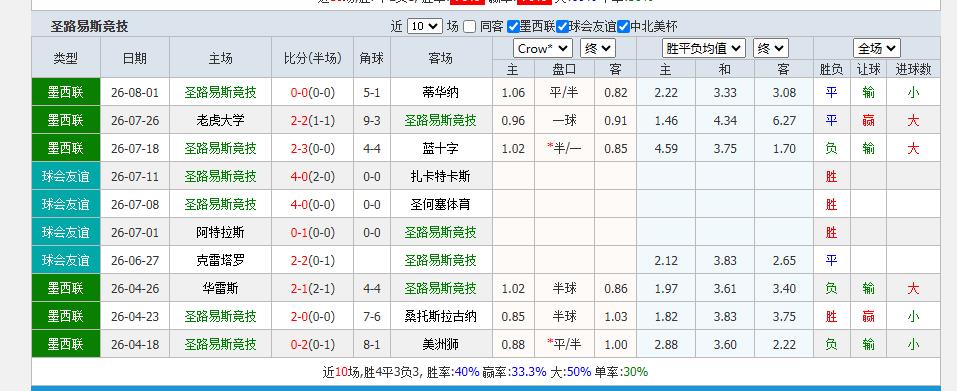957x391 pixels.
Task: Click the 角球 column header
Action: (x=372, y=59)
